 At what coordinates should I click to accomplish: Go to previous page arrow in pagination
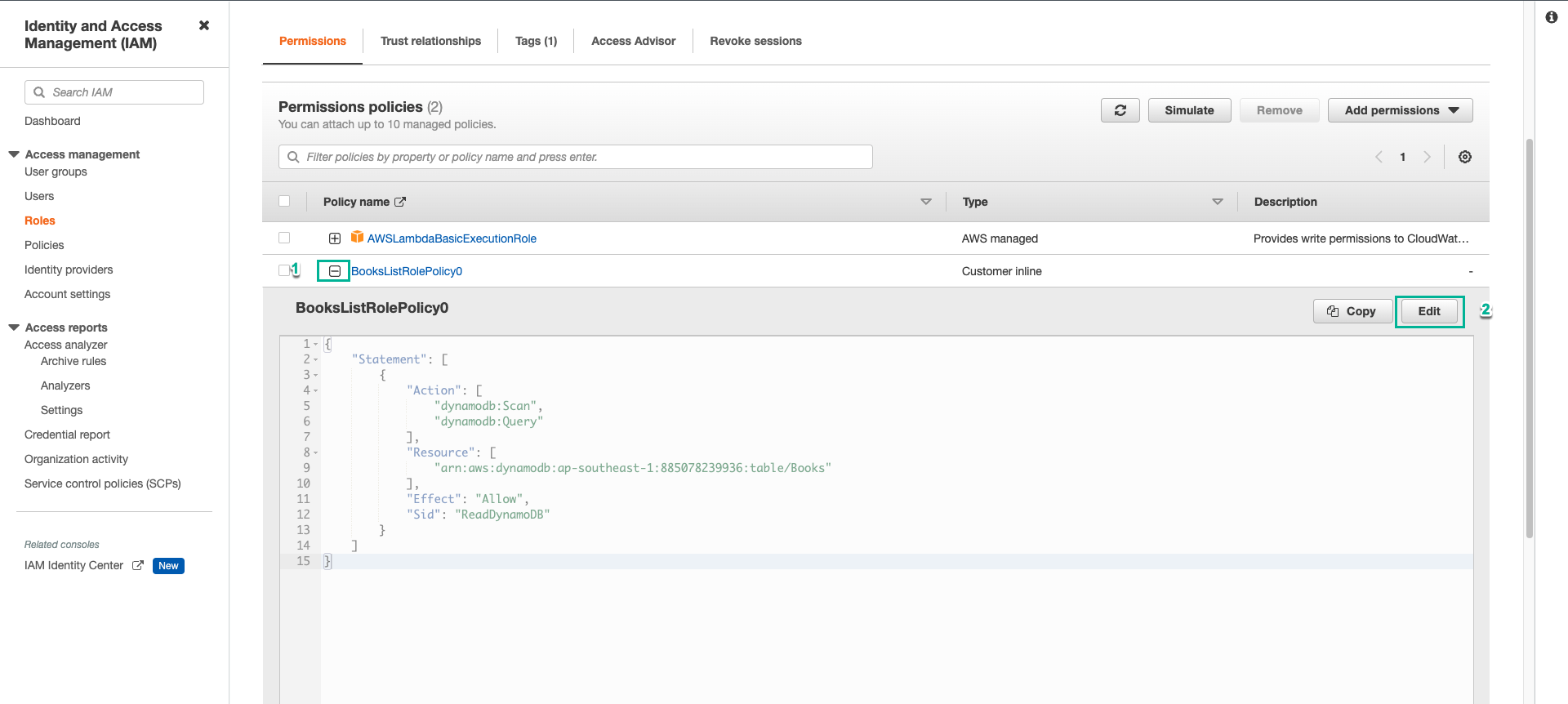click(1379, 157)
